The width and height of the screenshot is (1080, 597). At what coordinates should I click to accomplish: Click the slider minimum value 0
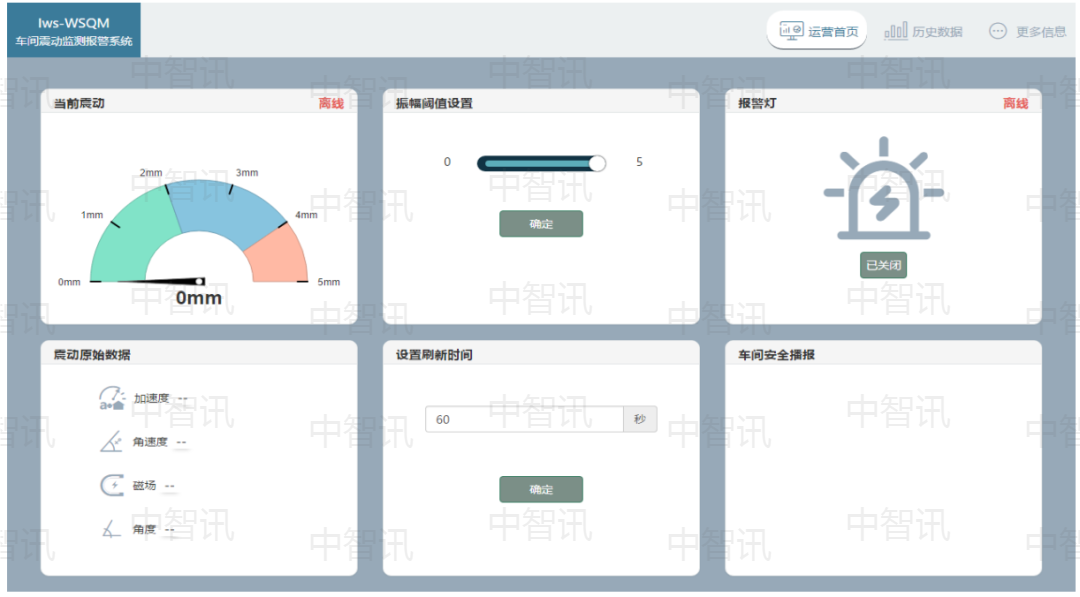pos(447,162)
